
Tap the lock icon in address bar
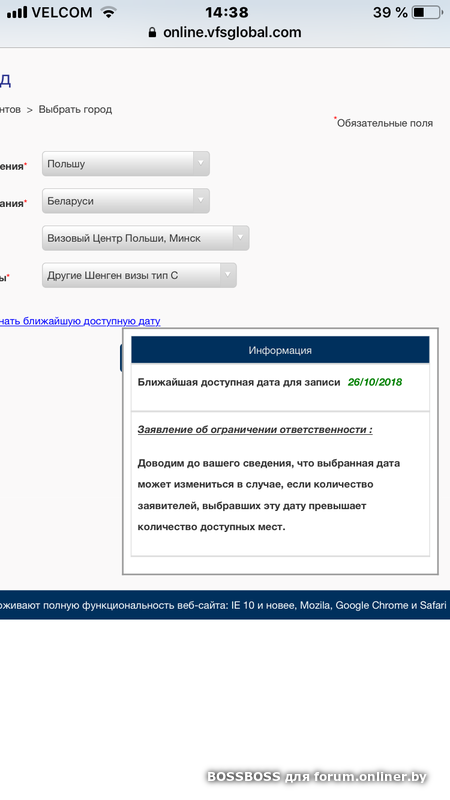tap(152, 32)
